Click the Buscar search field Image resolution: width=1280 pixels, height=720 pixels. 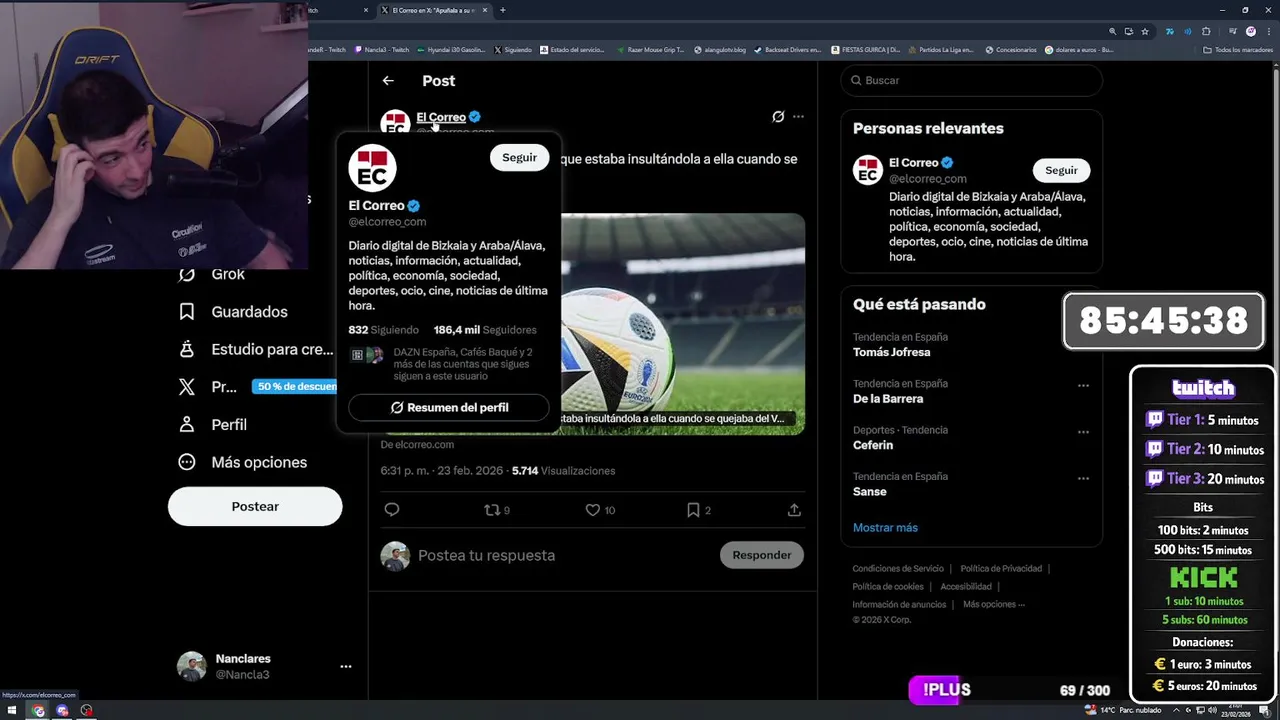[971, 80]
